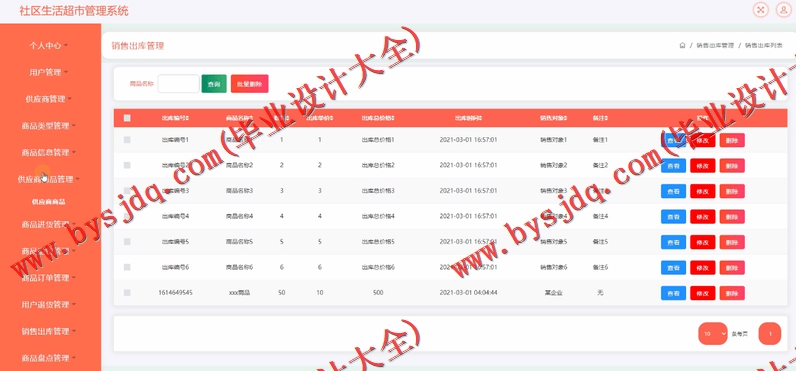796x371 pixels.
Task: Toggle fullscreen icon in top header
Action: [x=760, y=10]
